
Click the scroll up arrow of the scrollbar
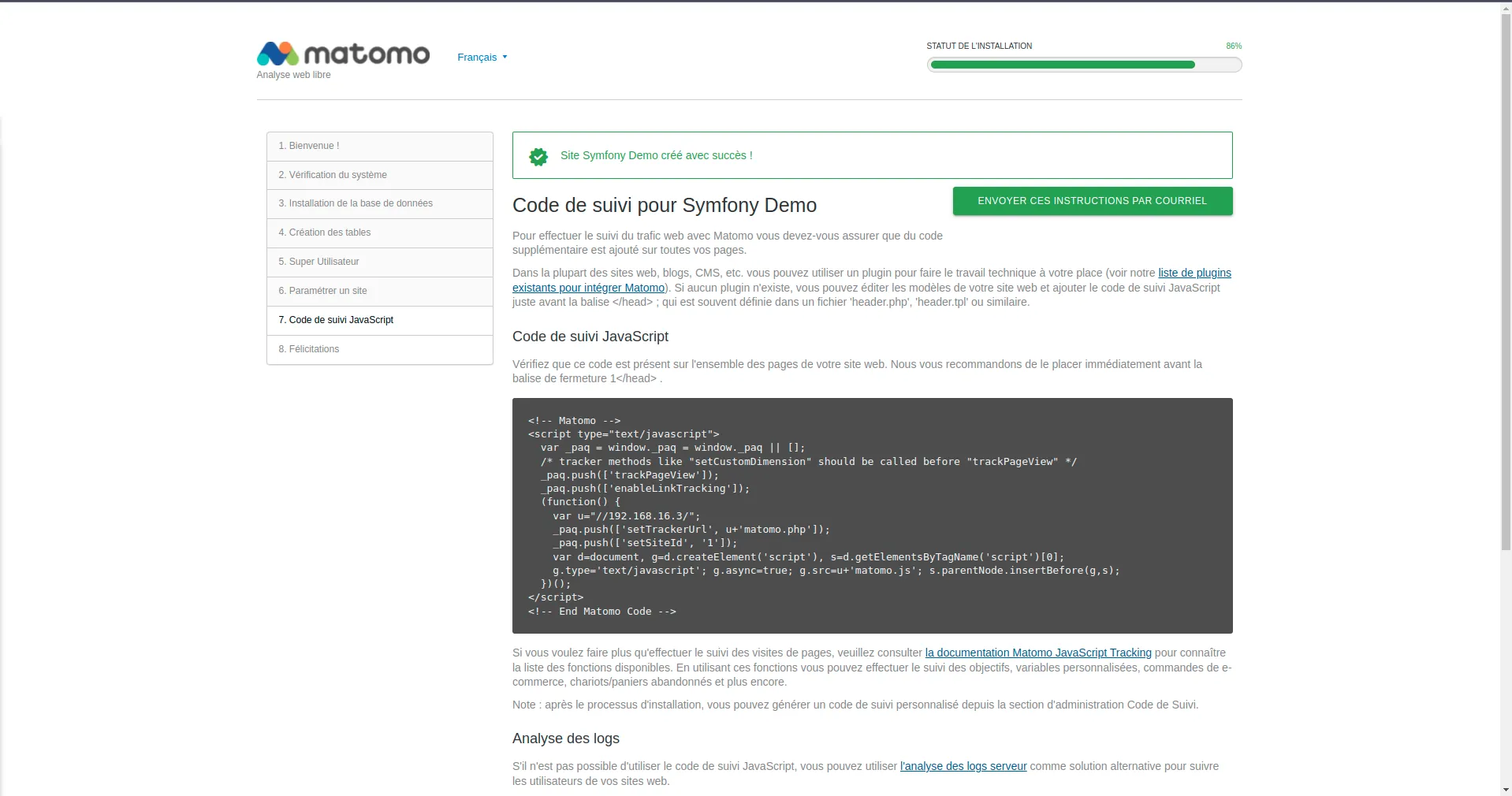pyautogui.click(x=1506, y=7)
